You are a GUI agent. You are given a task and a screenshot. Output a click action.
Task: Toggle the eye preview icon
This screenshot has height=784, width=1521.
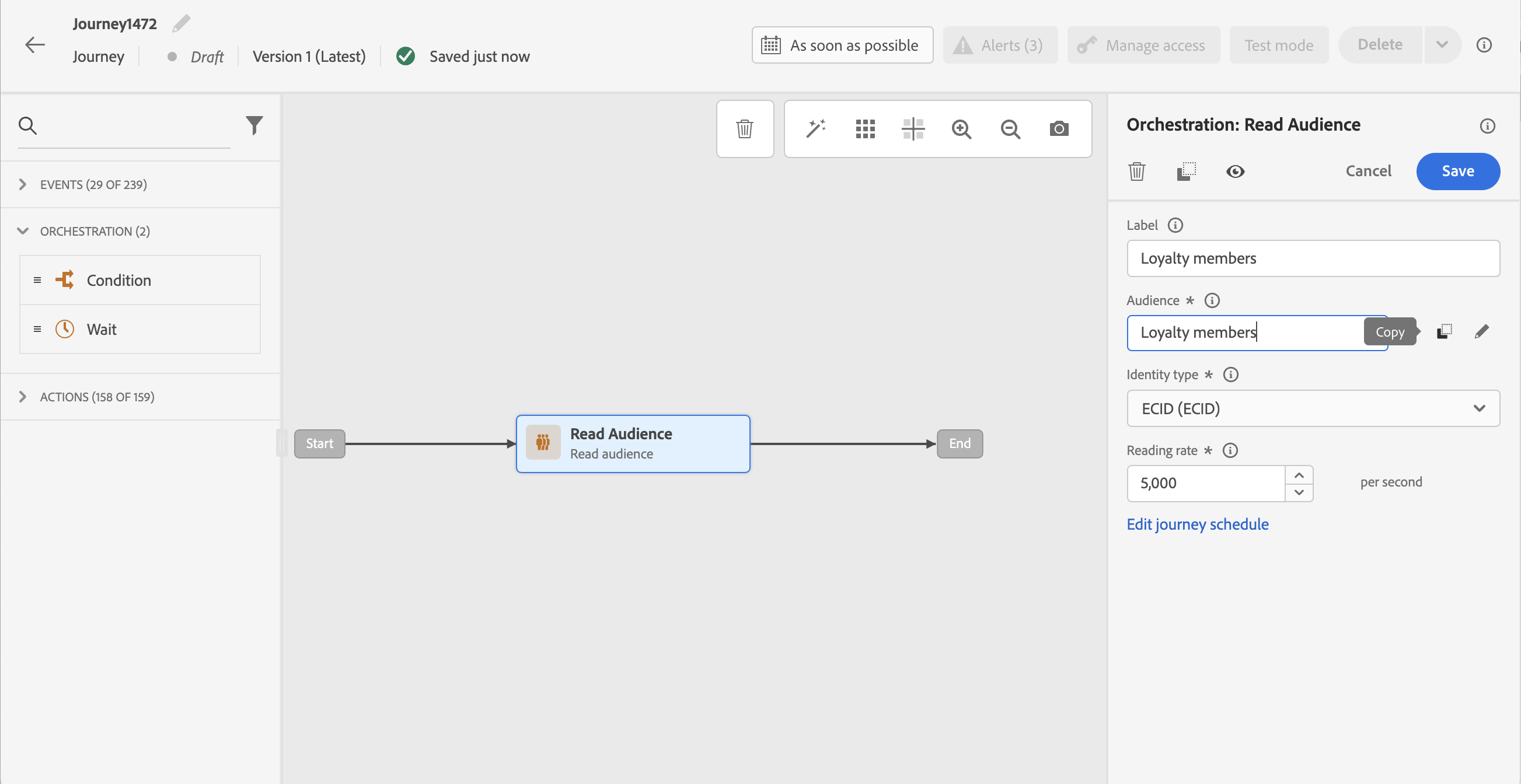[1234, 171]
